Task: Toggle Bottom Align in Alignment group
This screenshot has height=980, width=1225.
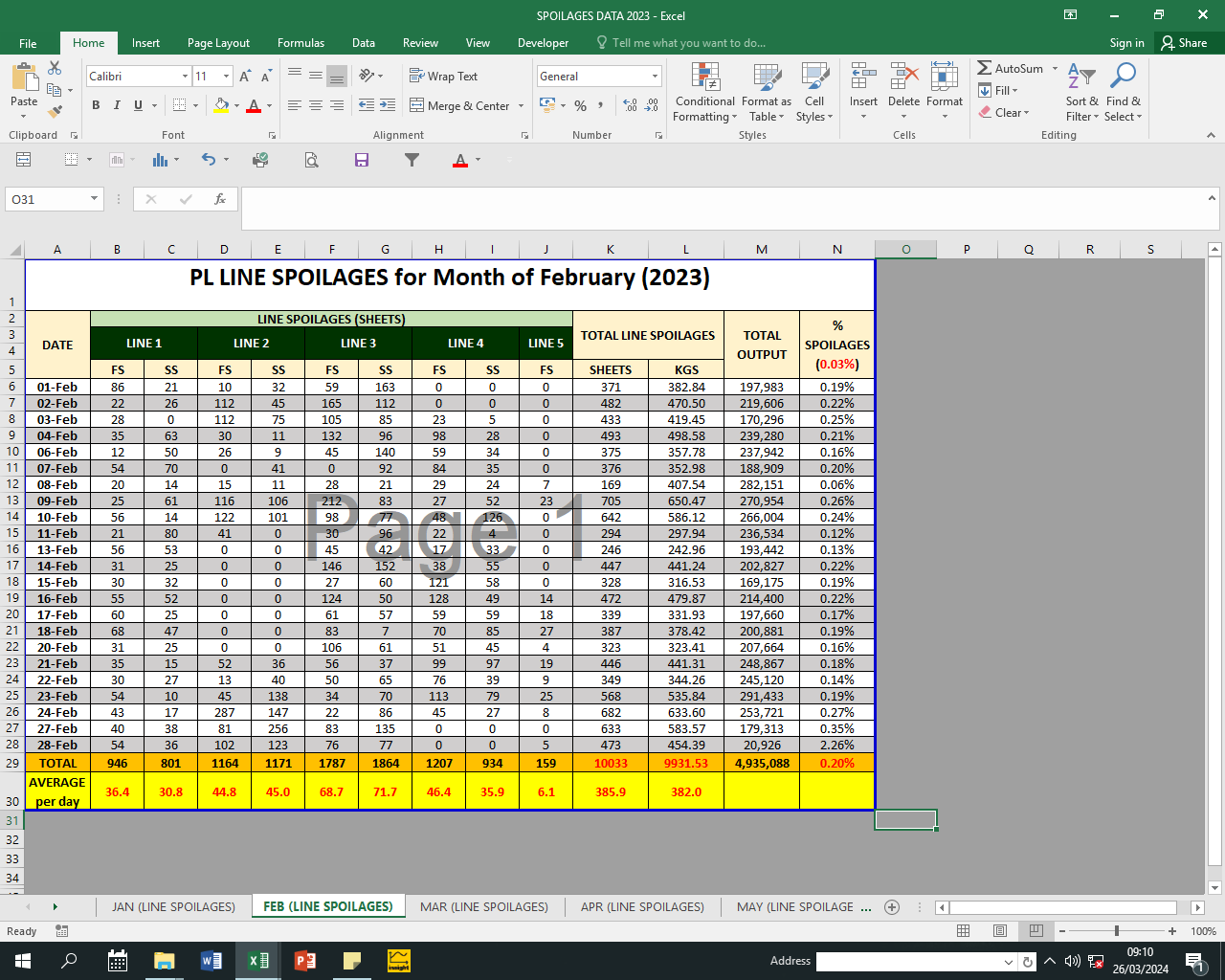Action: click(x=337, y=76)
